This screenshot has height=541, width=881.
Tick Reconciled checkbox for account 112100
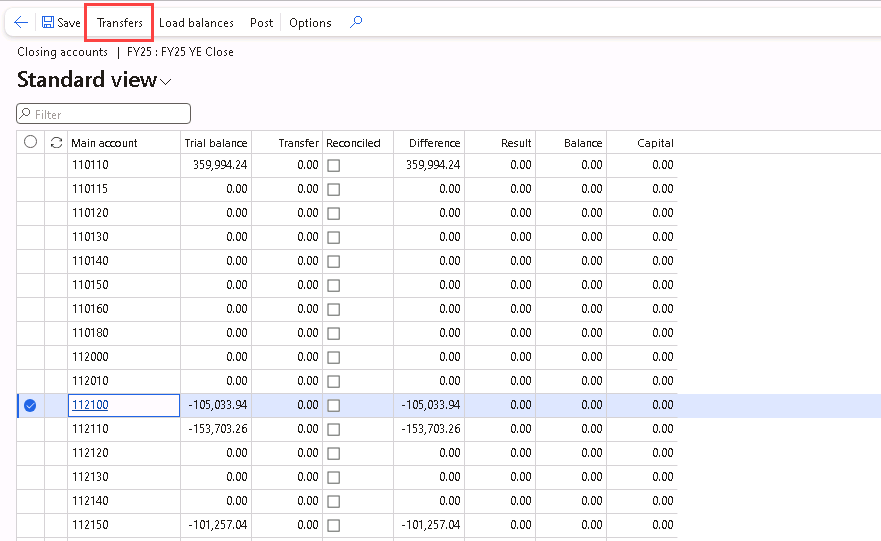click(333, 405)
